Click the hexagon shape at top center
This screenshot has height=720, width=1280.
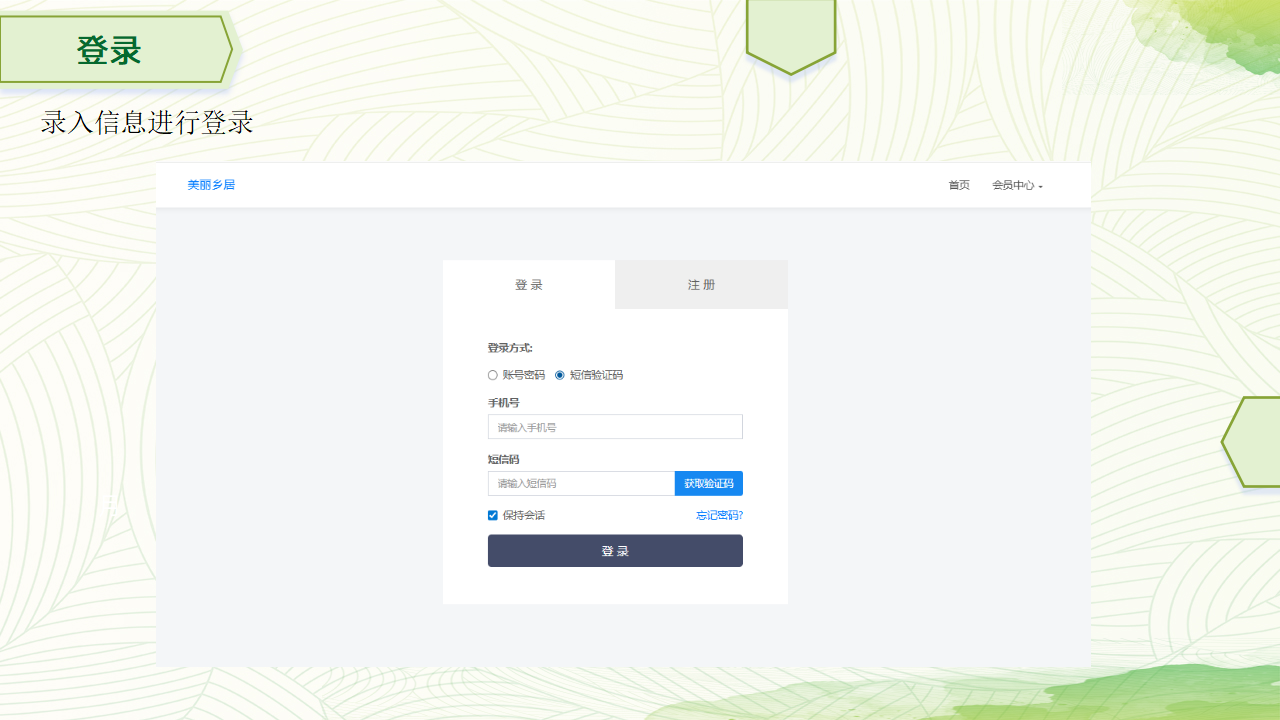click(790, 32)
